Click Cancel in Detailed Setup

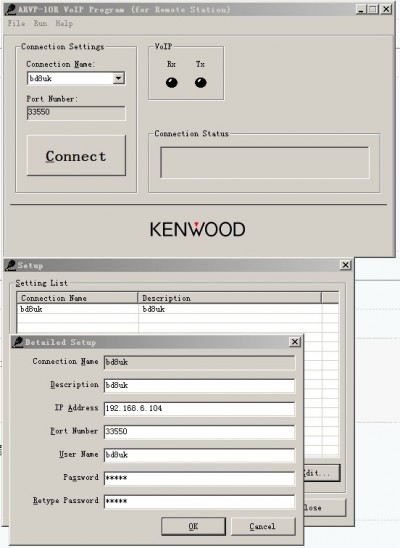(x=263, y=526)
